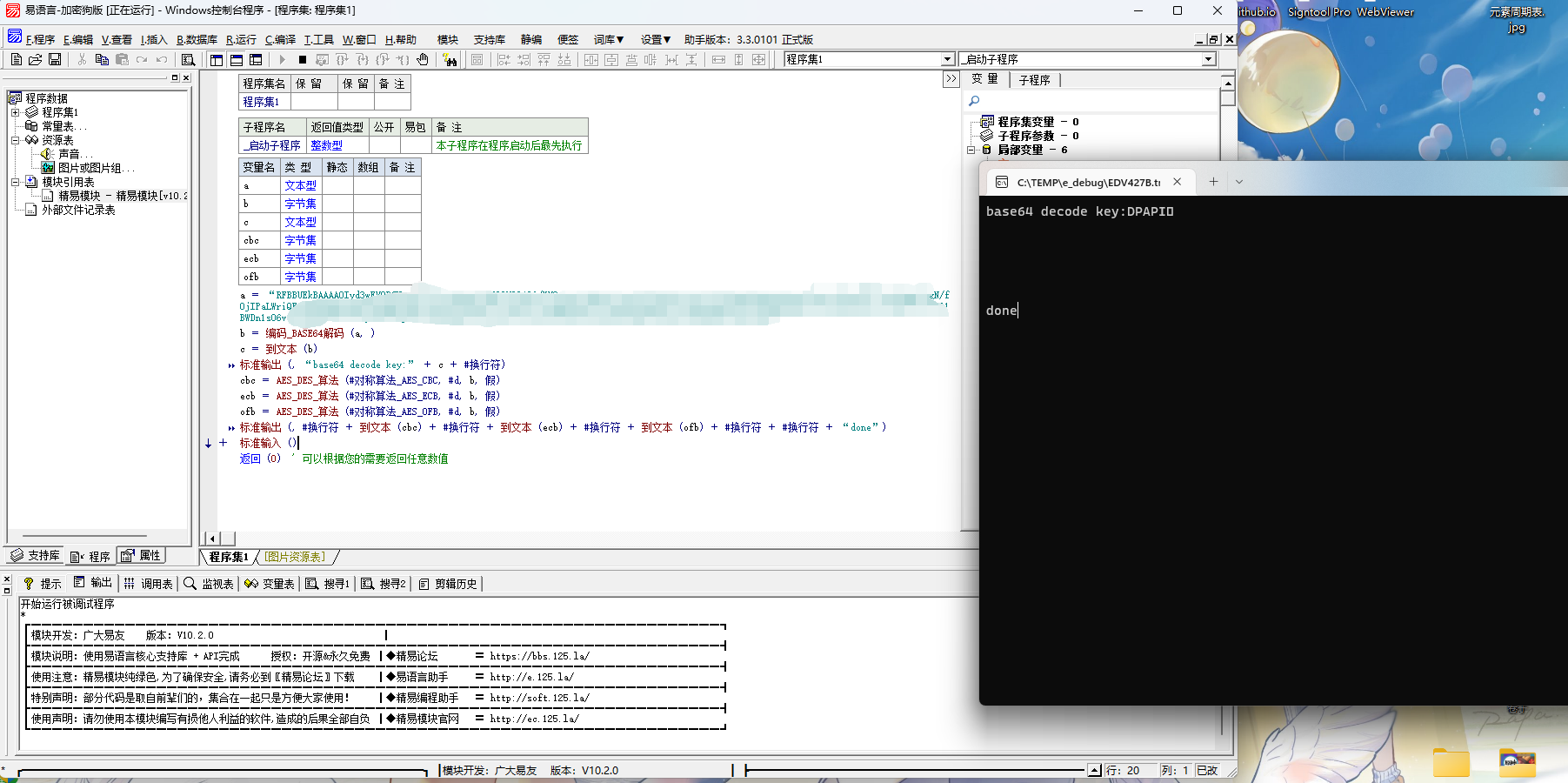This screenshot has height=783, width=1568.
Task: Open the C.编译 menu
Action: click(280, 39)
